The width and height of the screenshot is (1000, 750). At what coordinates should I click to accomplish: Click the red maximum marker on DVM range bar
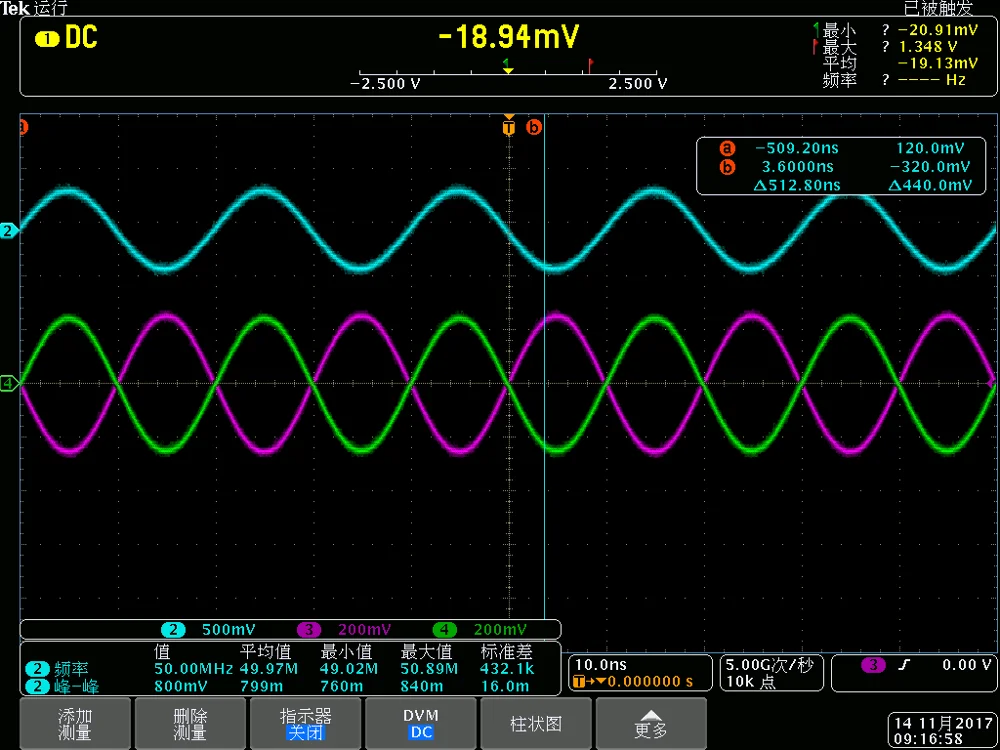pyautogui.click(x=591, y=64)
